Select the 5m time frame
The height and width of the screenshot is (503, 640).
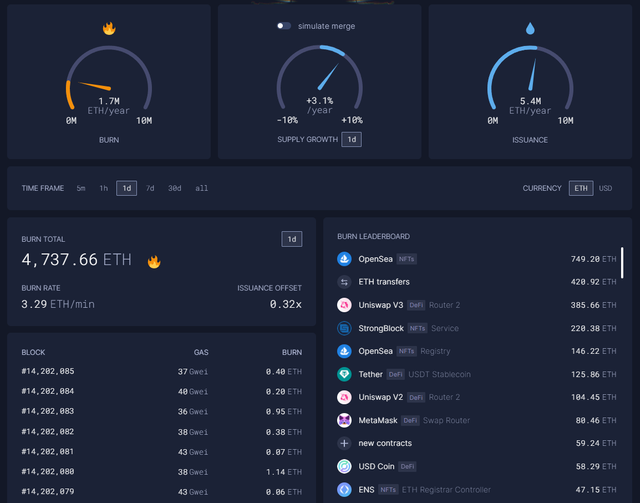pyautogui.click(x=81, y=188)
